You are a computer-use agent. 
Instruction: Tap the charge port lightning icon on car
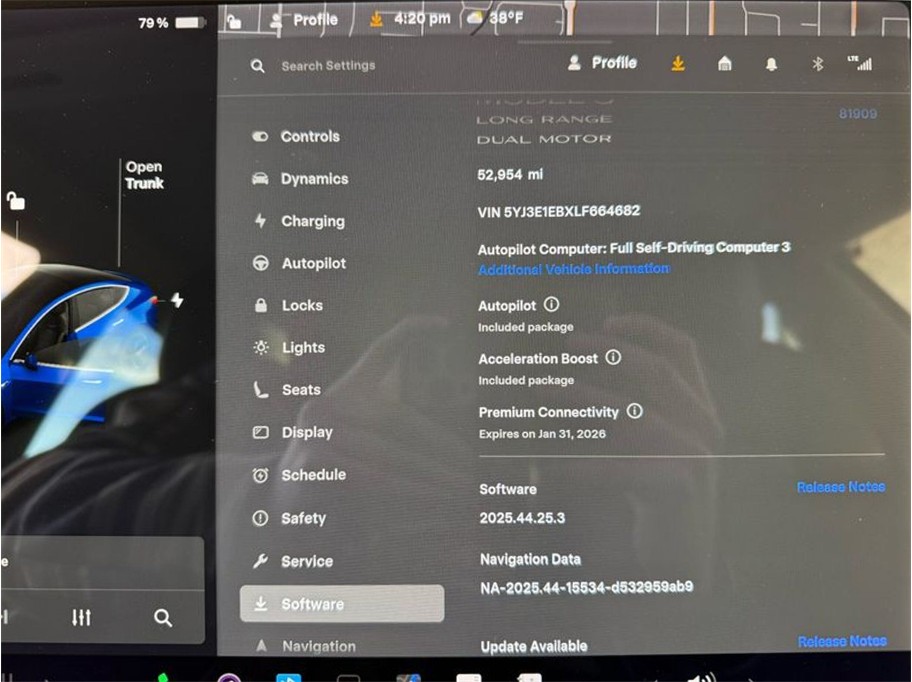tap(177, 300)
